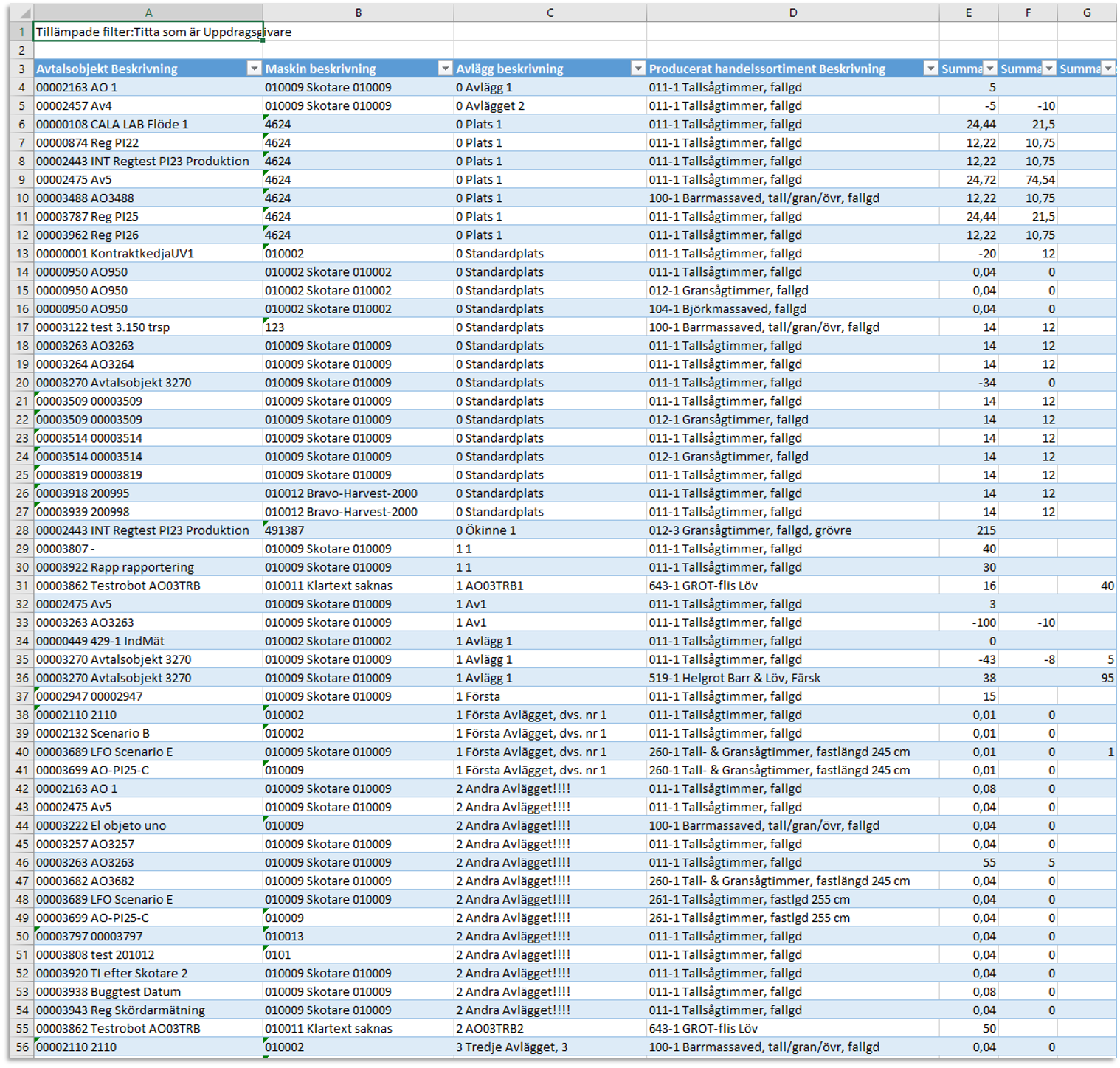
Task: Select cell '519-1 Helgrot Barr & Löv, Färsk'
Action: pos(793,678)
